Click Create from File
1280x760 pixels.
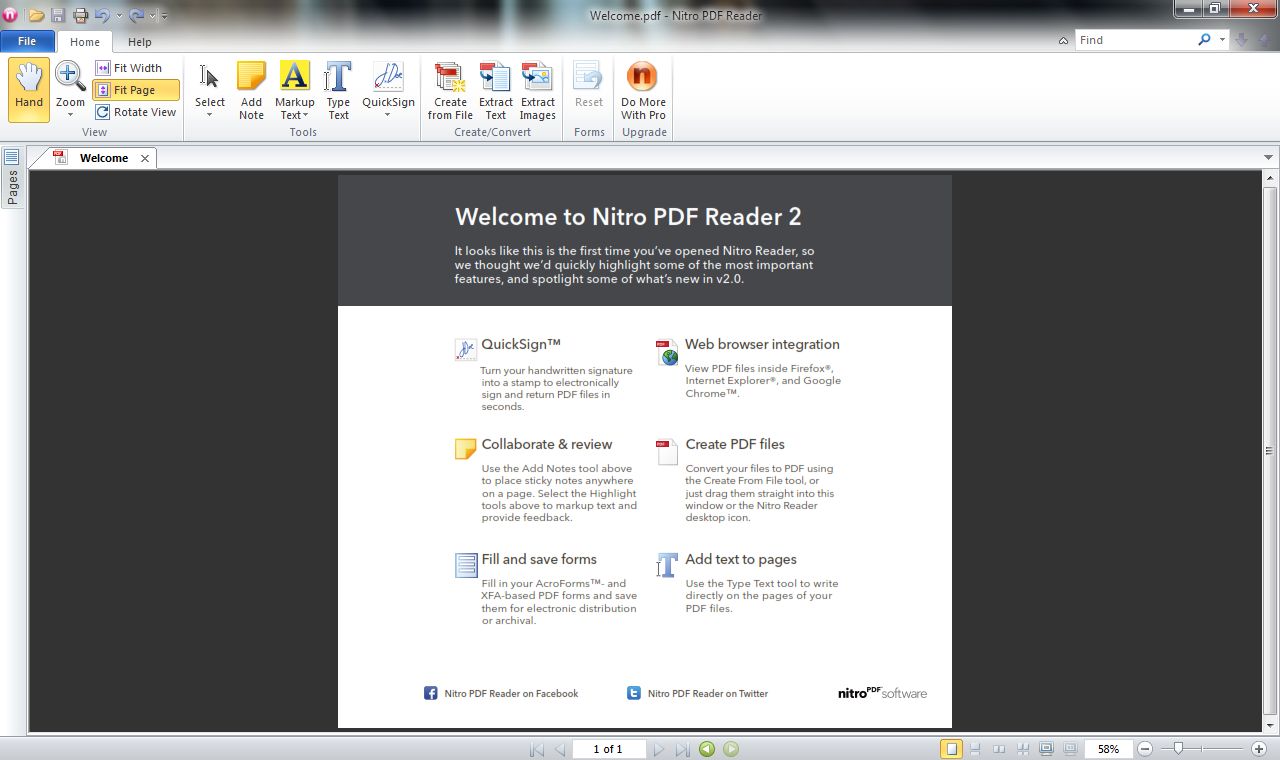pos(450,90)
